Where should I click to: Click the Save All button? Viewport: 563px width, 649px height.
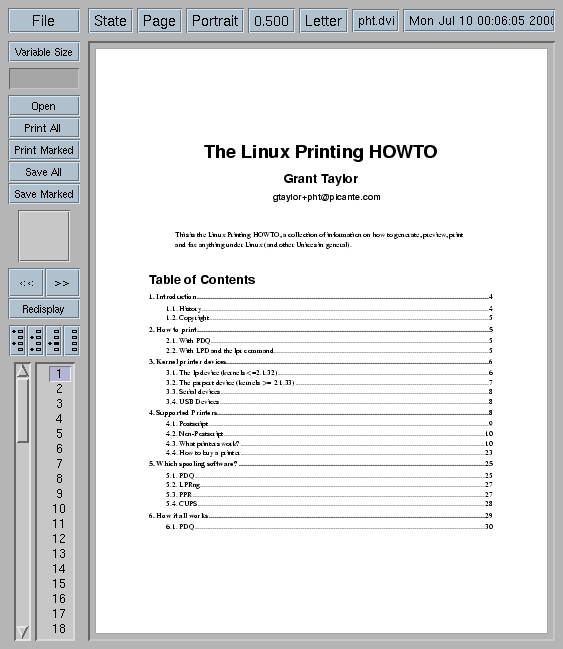pyautogui.click(x=44, y=172)
